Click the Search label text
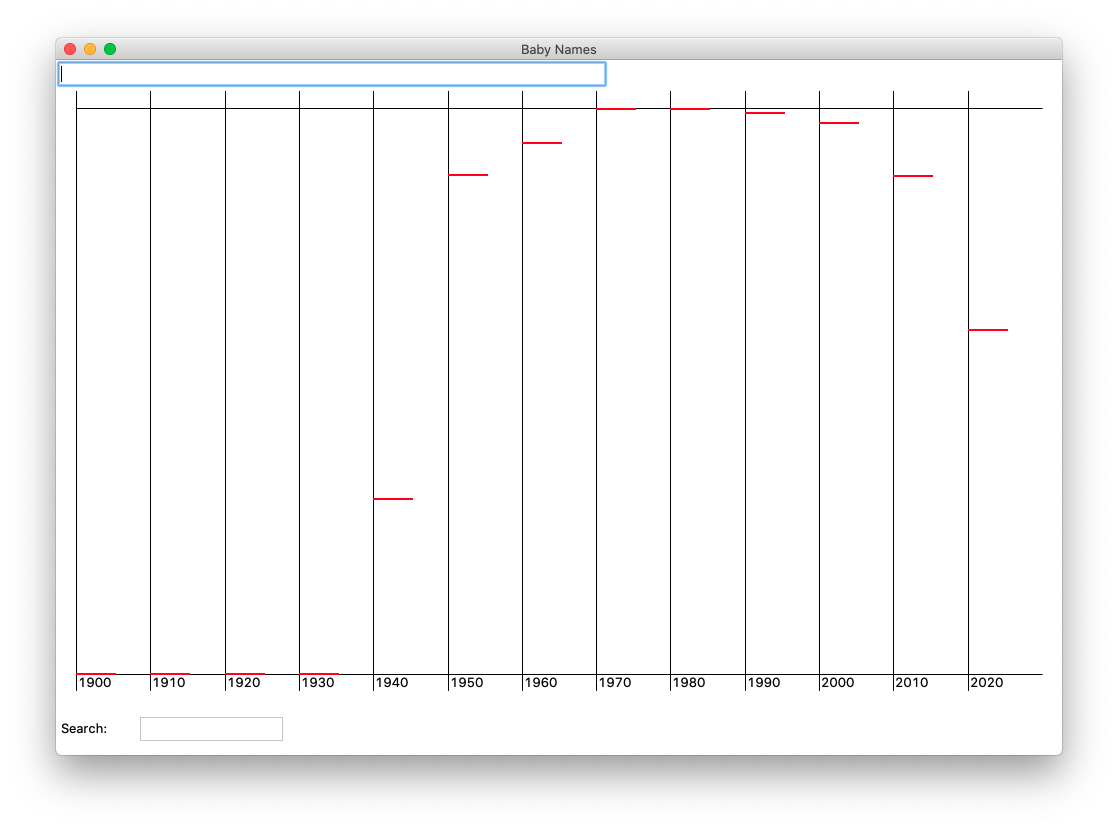The image size is (1118, 829). [x=84, y=729]
